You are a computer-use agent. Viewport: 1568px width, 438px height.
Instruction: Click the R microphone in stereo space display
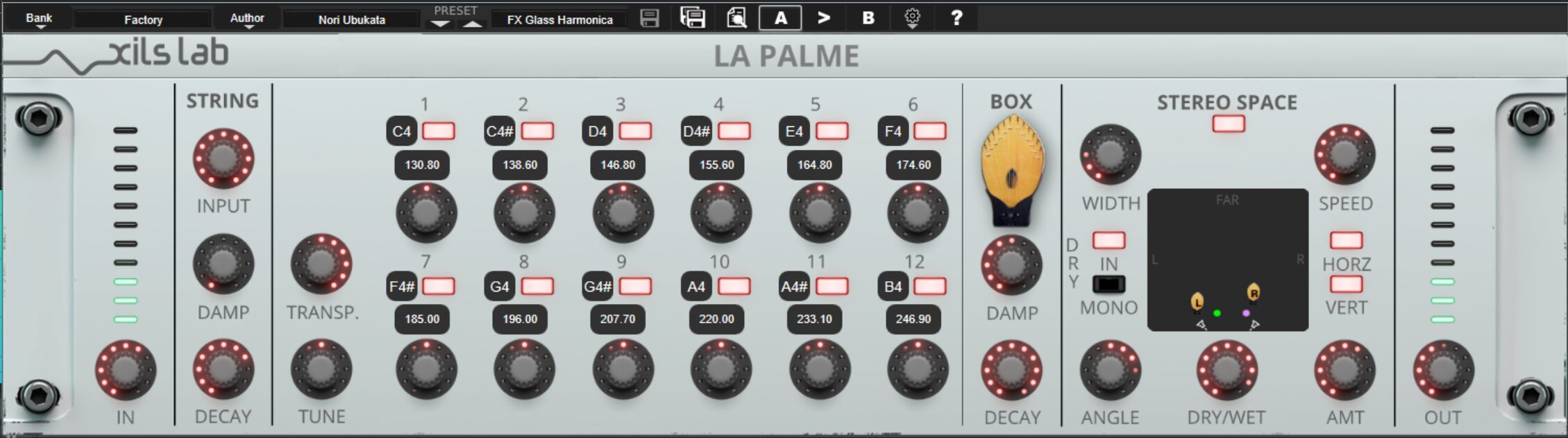coord(1254,293)
